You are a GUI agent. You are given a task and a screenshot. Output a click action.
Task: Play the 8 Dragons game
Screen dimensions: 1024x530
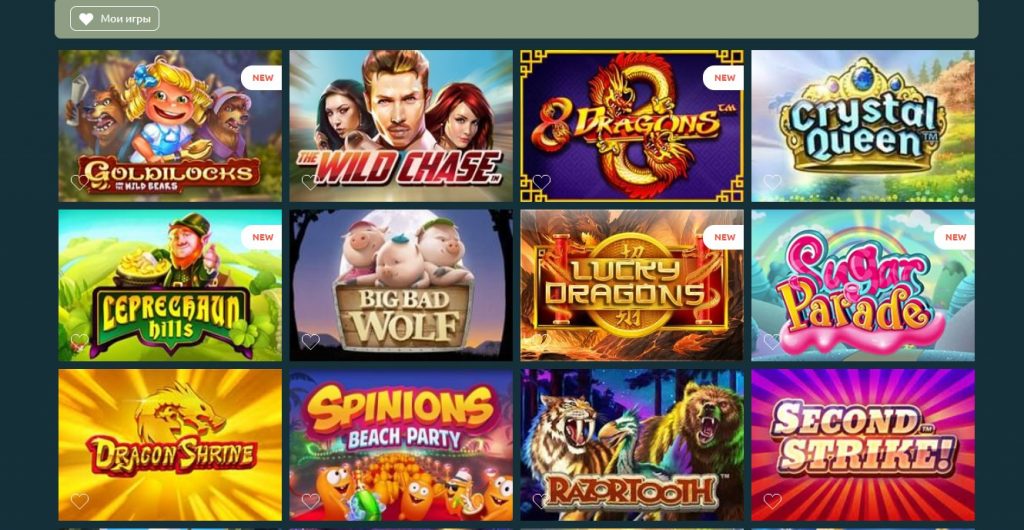[x=632, y=126]
